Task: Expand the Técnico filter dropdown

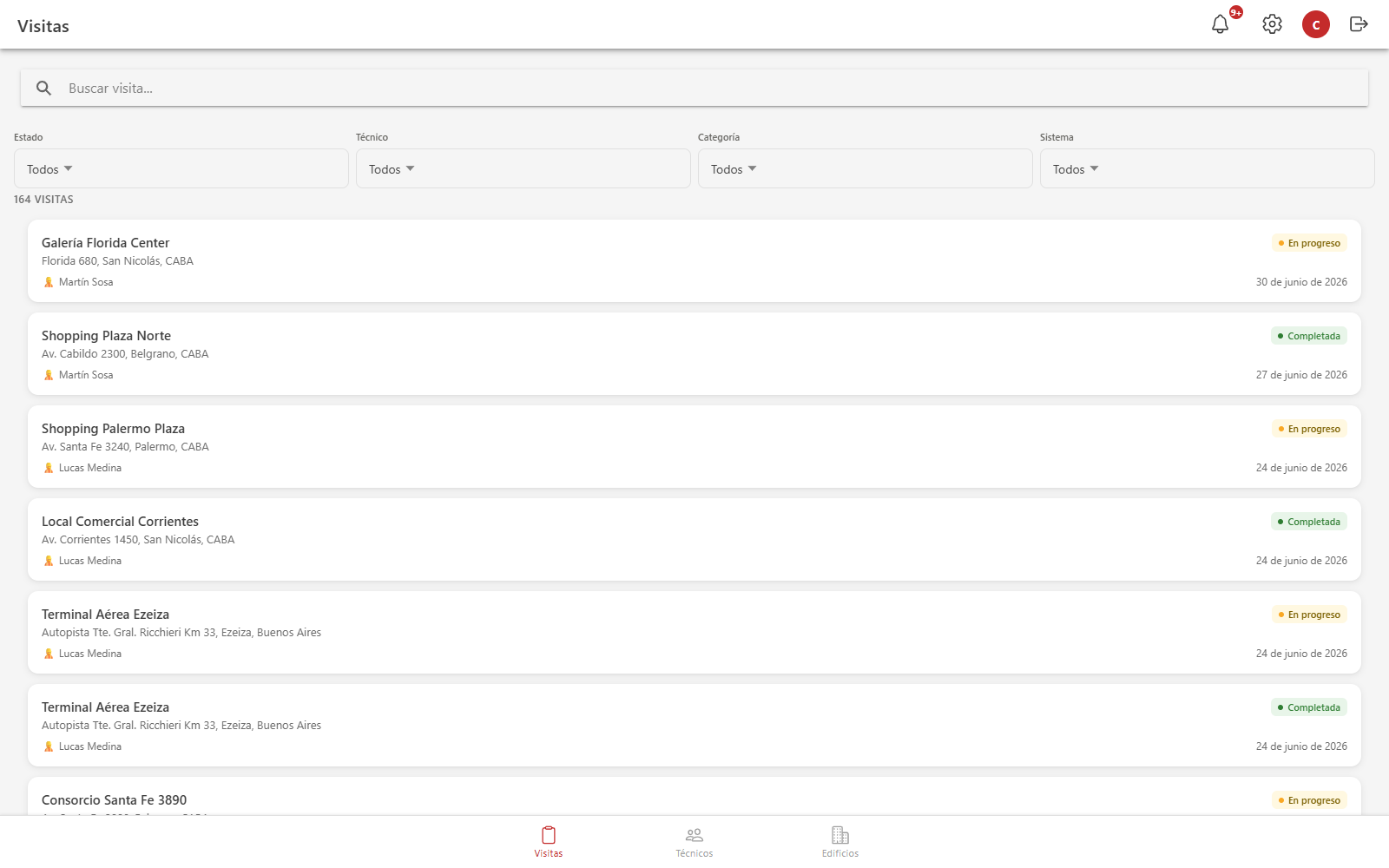Action: pos(523,168)
